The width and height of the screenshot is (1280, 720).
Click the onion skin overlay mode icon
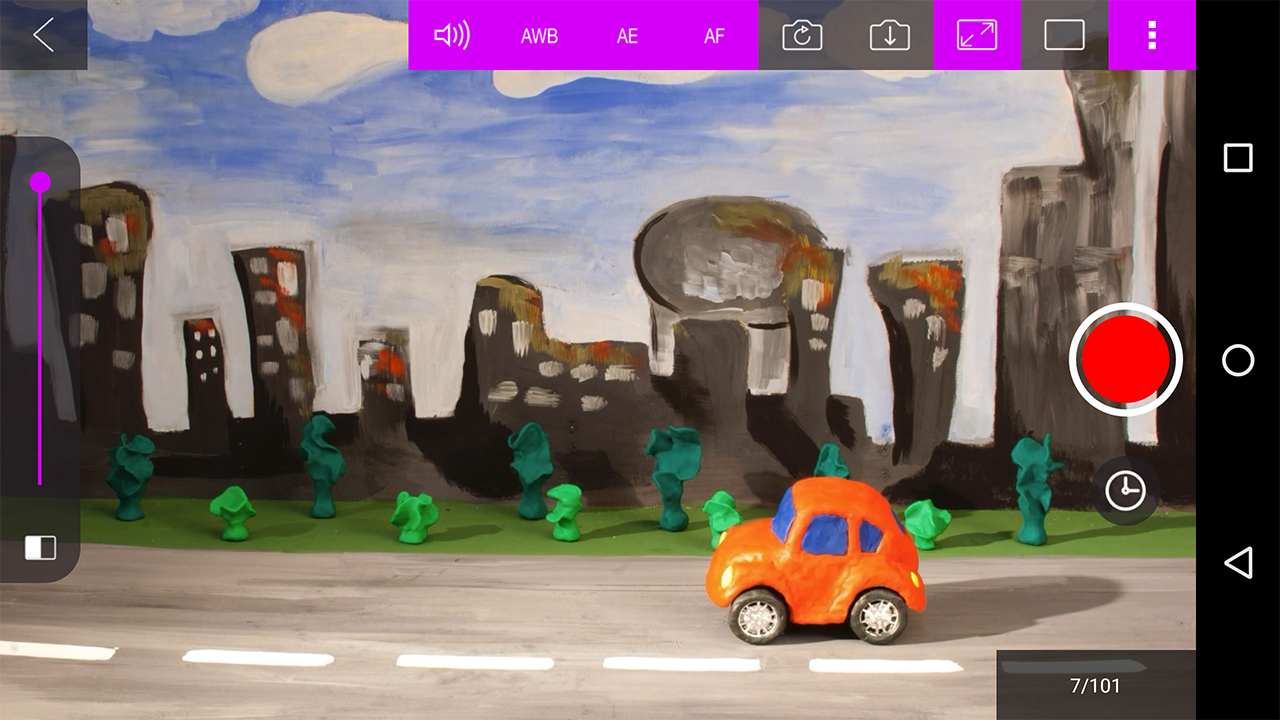coord(40,547)
